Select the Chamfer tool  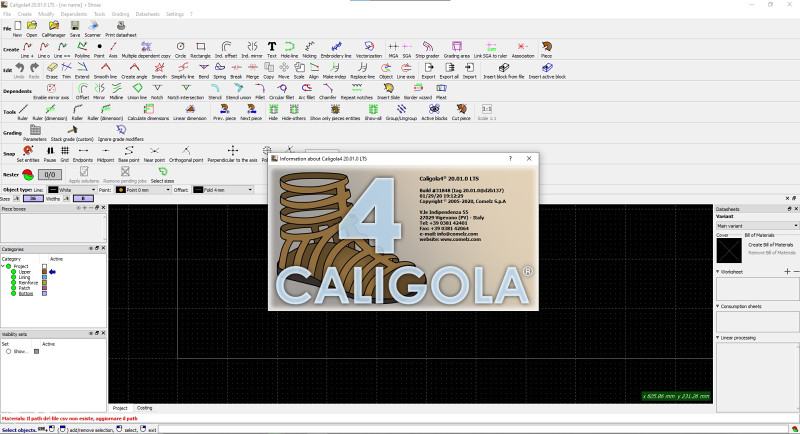(328, 91)
